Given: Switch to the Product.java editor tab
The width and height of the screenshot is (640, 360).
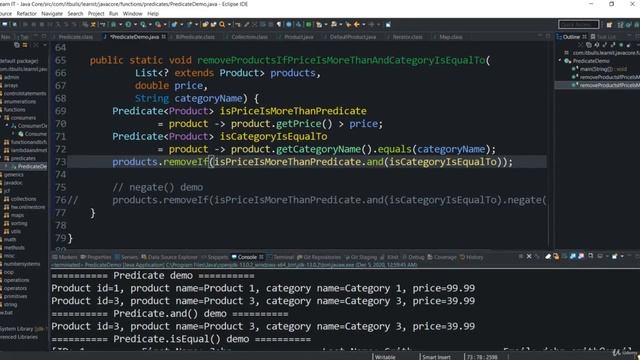Looking at the screenshot, I should pyautogui.click(x=299, y=37).
